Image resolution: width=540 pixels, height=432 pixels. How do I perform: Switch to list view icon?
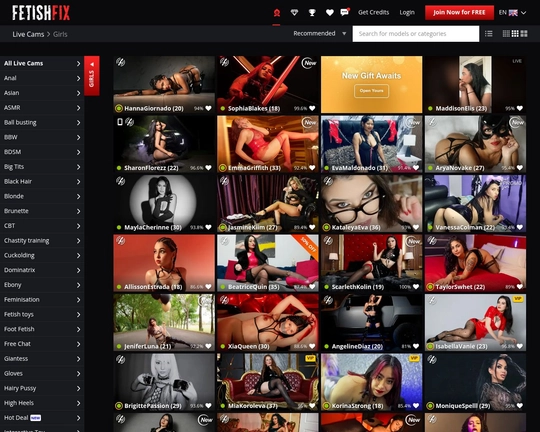tap(488, 33)
